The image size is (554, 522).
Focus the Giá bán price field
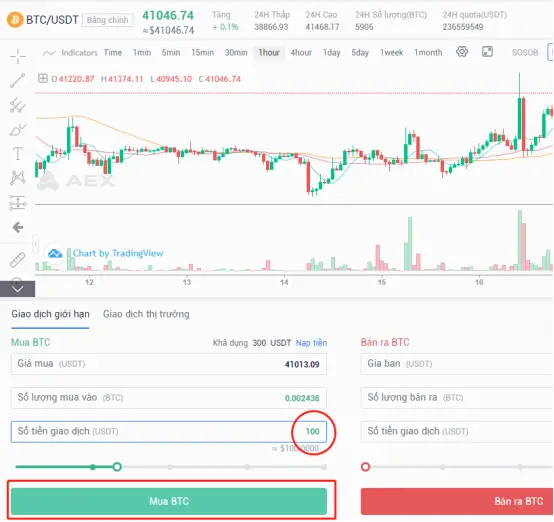(x=457, y=364)
